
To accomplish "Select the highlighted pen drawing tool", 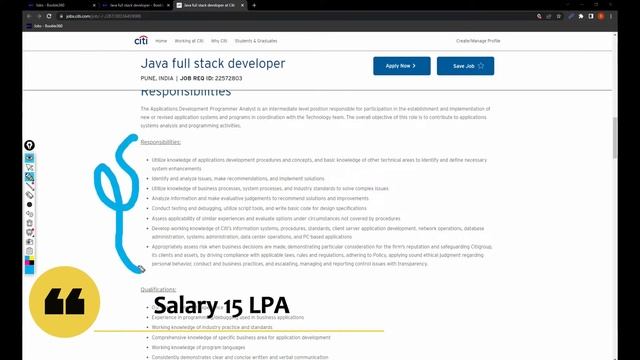I will tap(29, 177).
